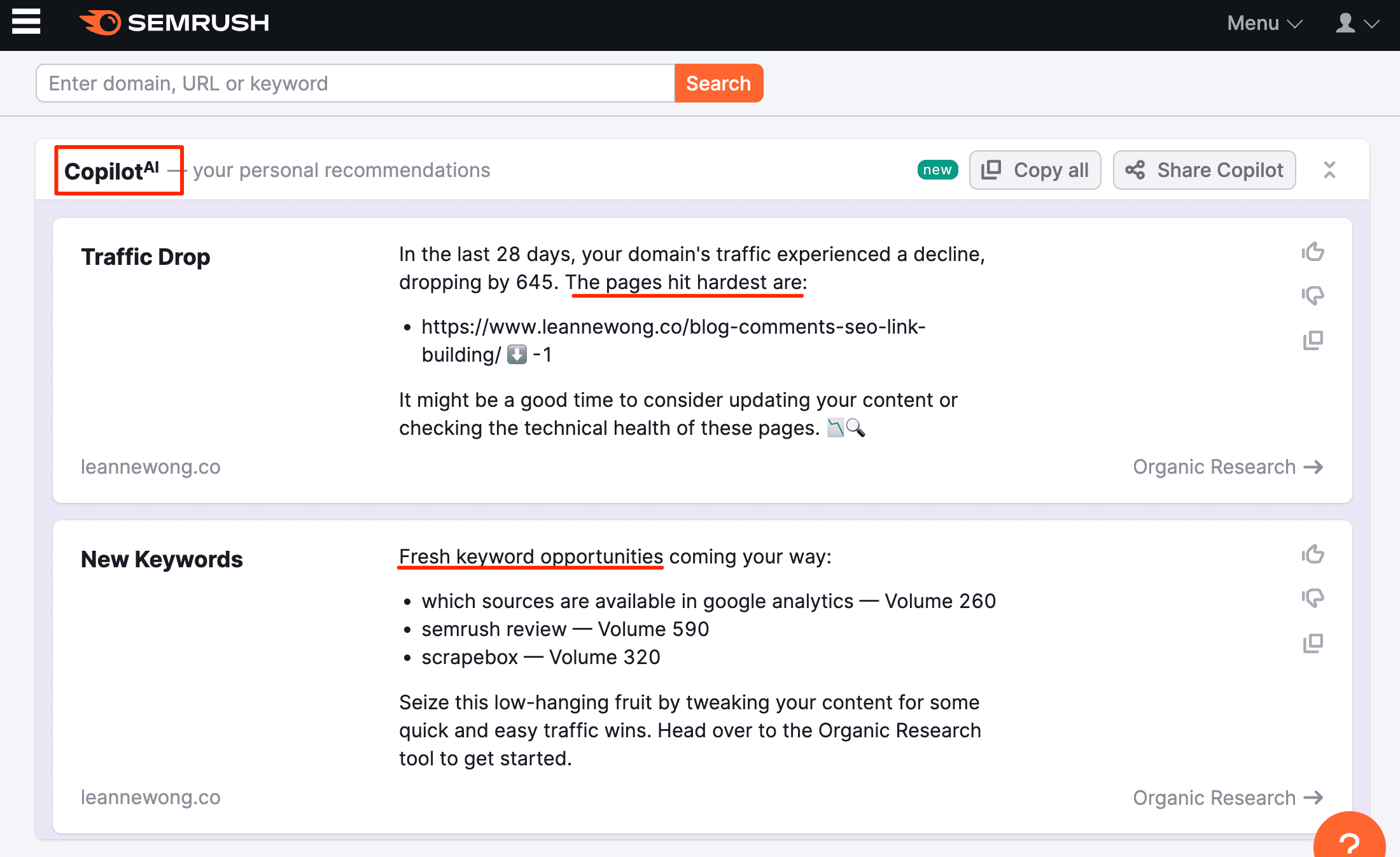1400x857 pixels.
Task: Click the Traffic Drop heading
Action: [x=145, y=257]
